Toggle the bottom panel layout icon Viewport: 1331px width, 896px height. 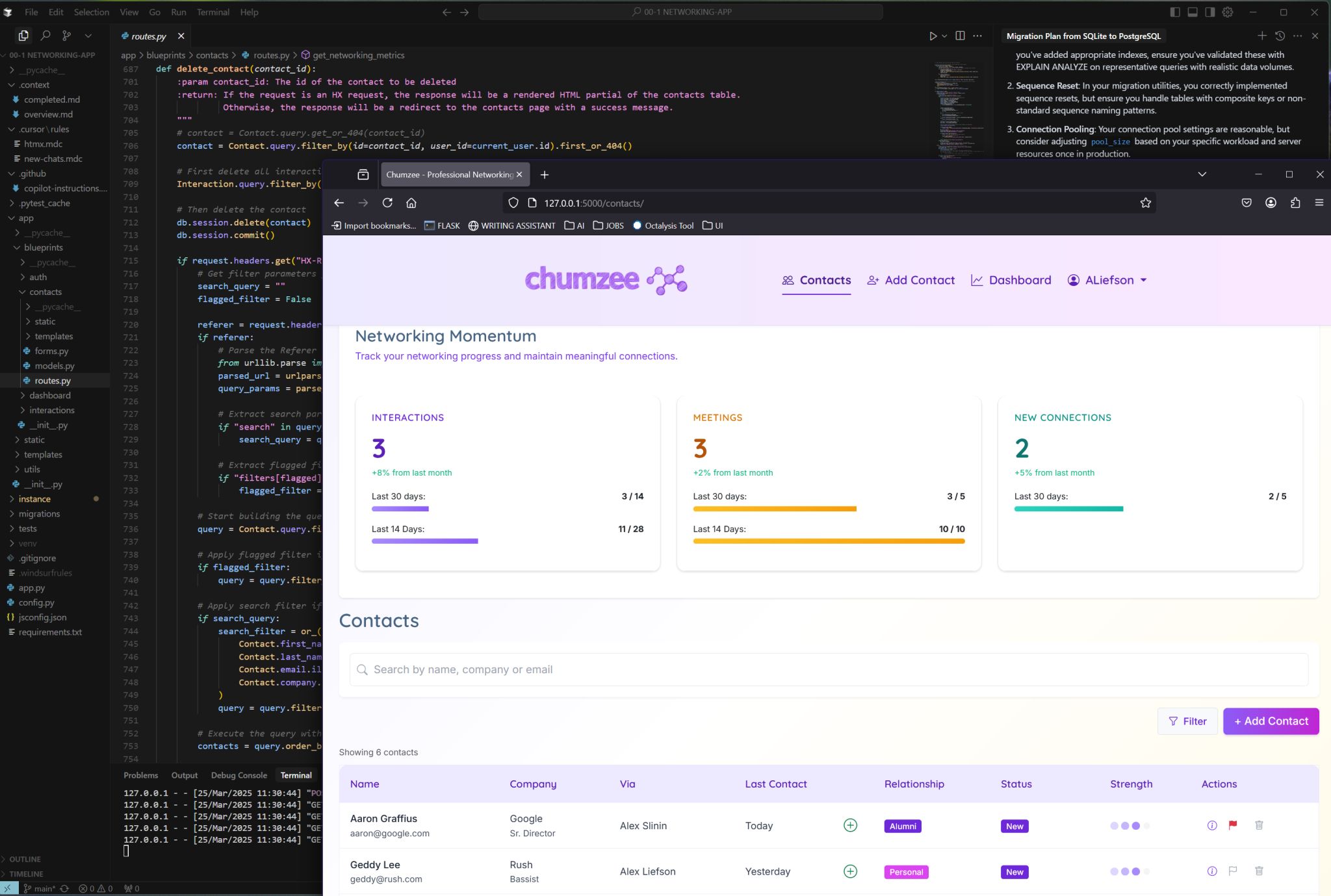[1193, 12]
